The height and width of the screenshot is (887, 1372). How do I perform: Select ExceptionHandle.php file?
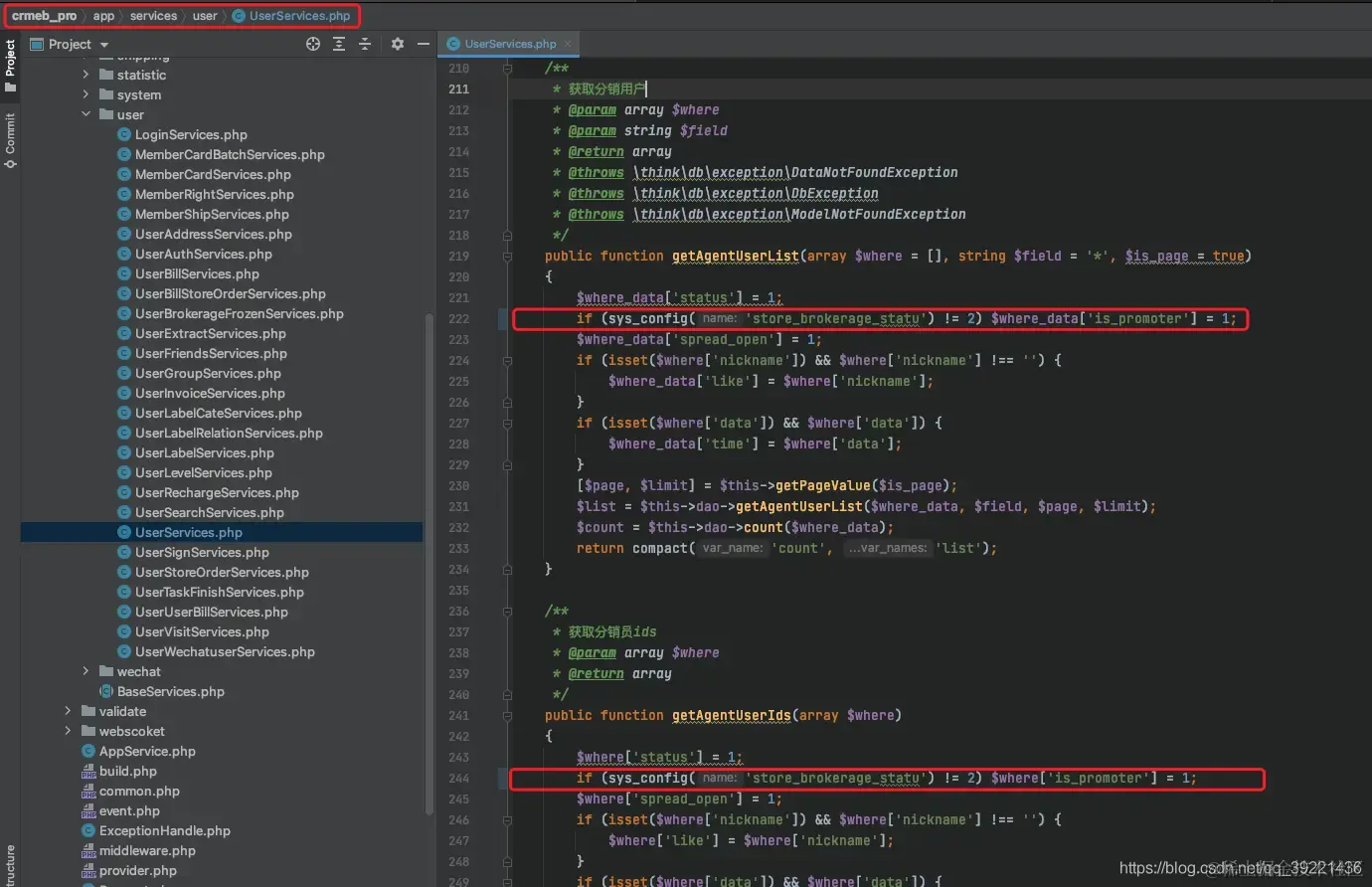coord(164,830)
